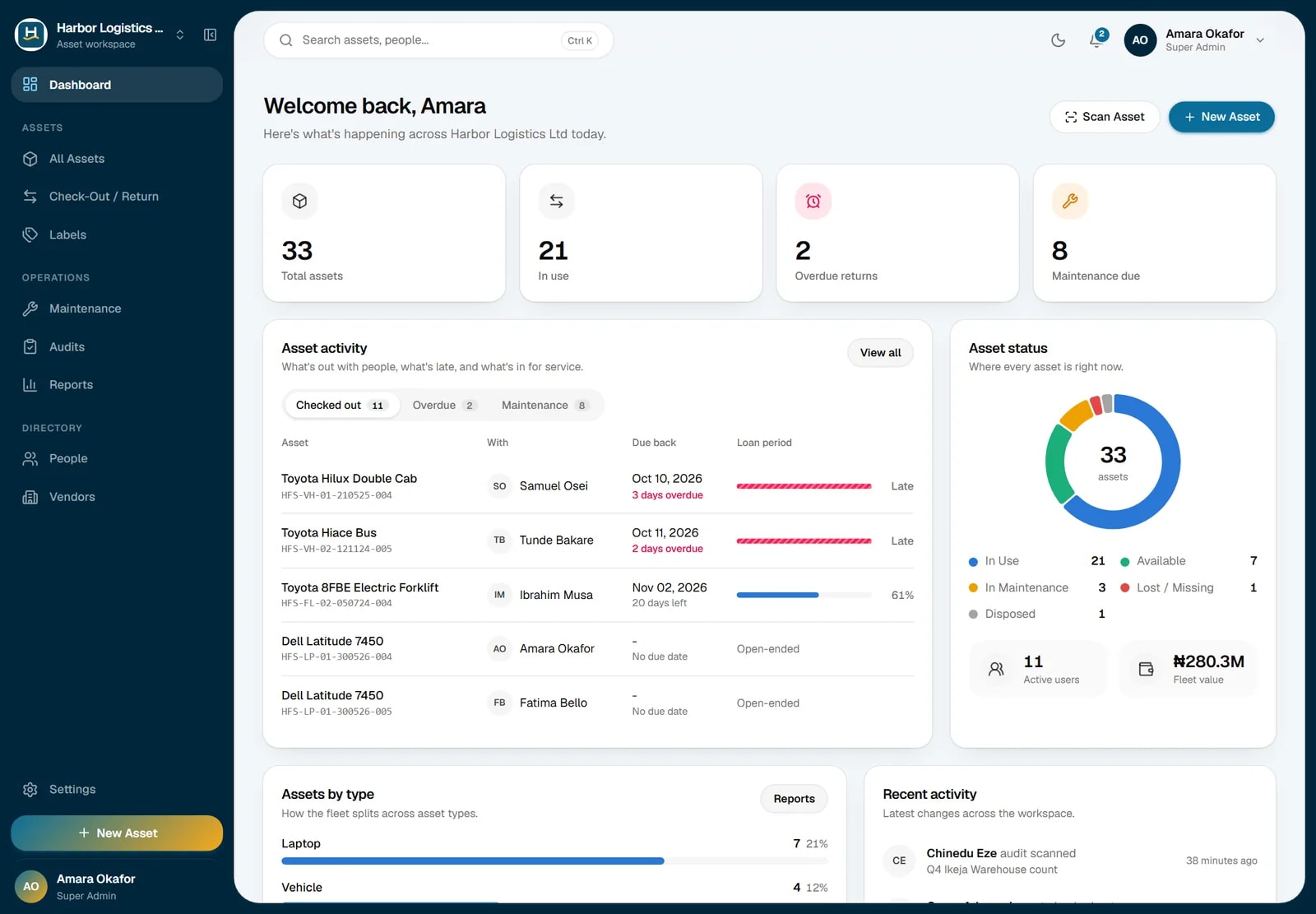Click the Lost / Missing red legend dot

click(x=1124, y=587)
